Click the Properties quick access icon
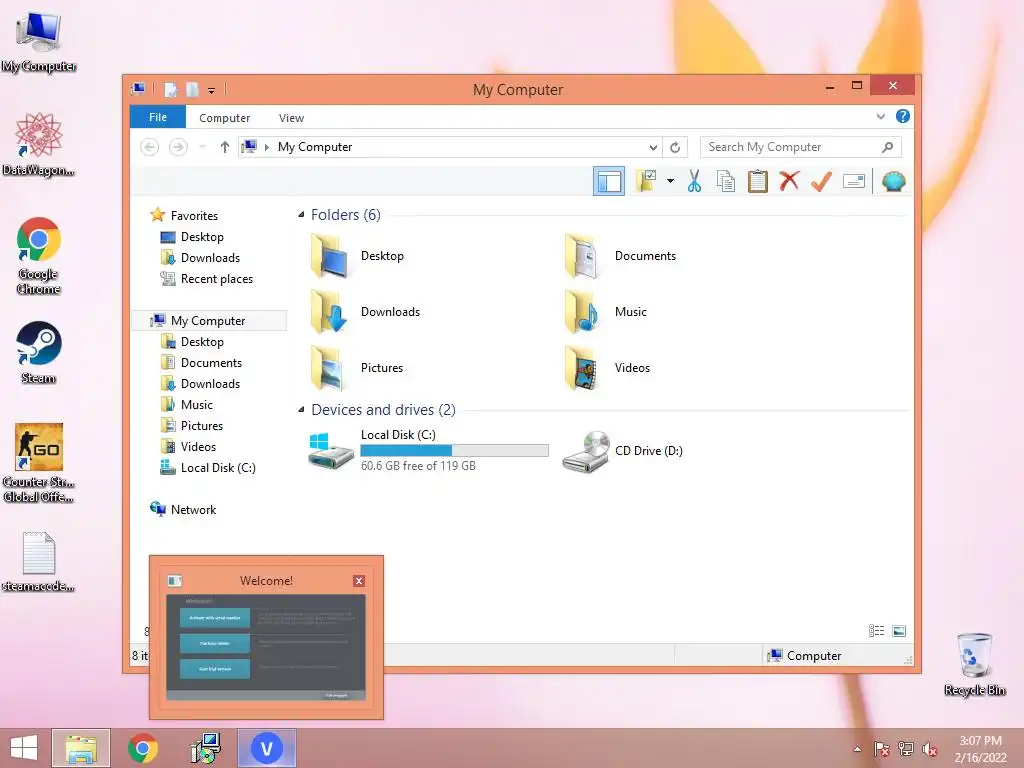The height and width of the screenshot is (768, 1024). pyautogui.click(x=170, y=89)
